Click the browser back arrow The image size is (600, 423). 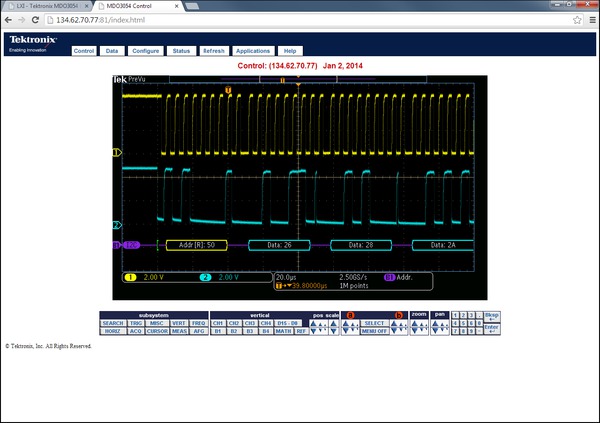(x=8, y=20)
